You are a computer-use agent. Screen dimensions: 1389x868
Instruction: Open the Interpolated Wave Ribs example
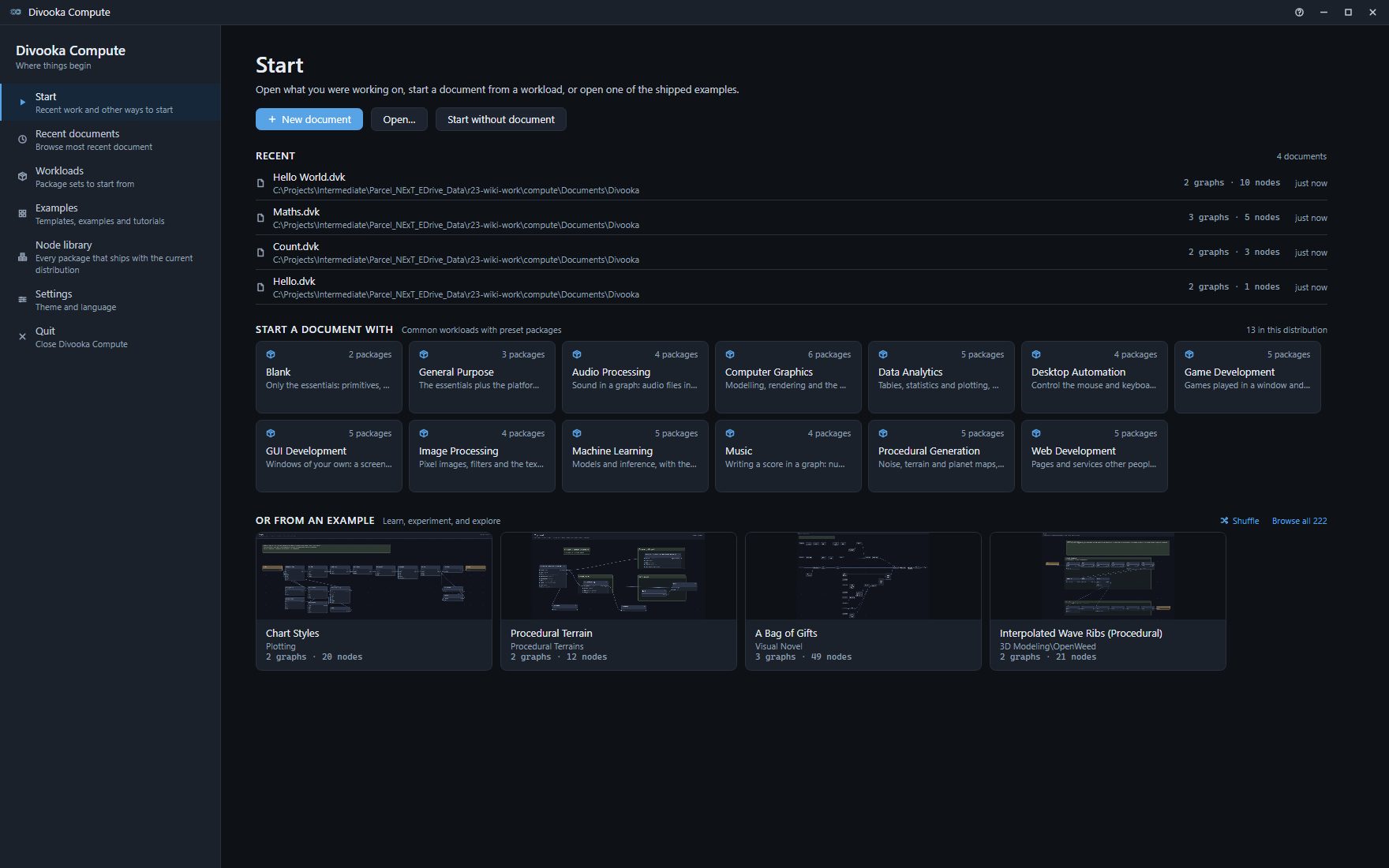1108,601
